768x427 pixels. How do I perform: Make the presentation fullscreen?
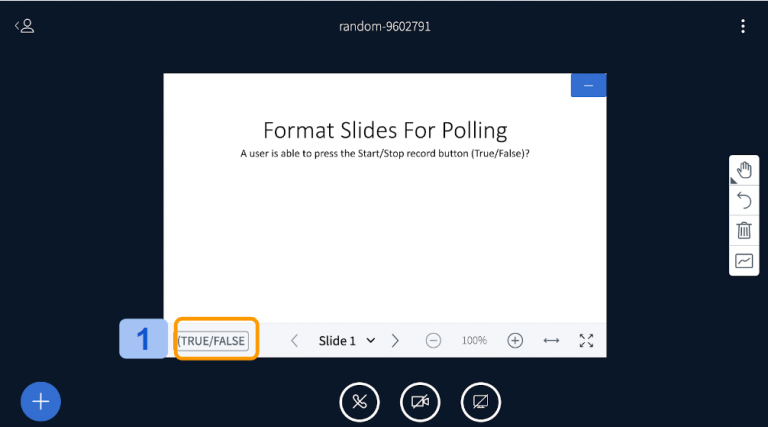(x=587, y=341)
